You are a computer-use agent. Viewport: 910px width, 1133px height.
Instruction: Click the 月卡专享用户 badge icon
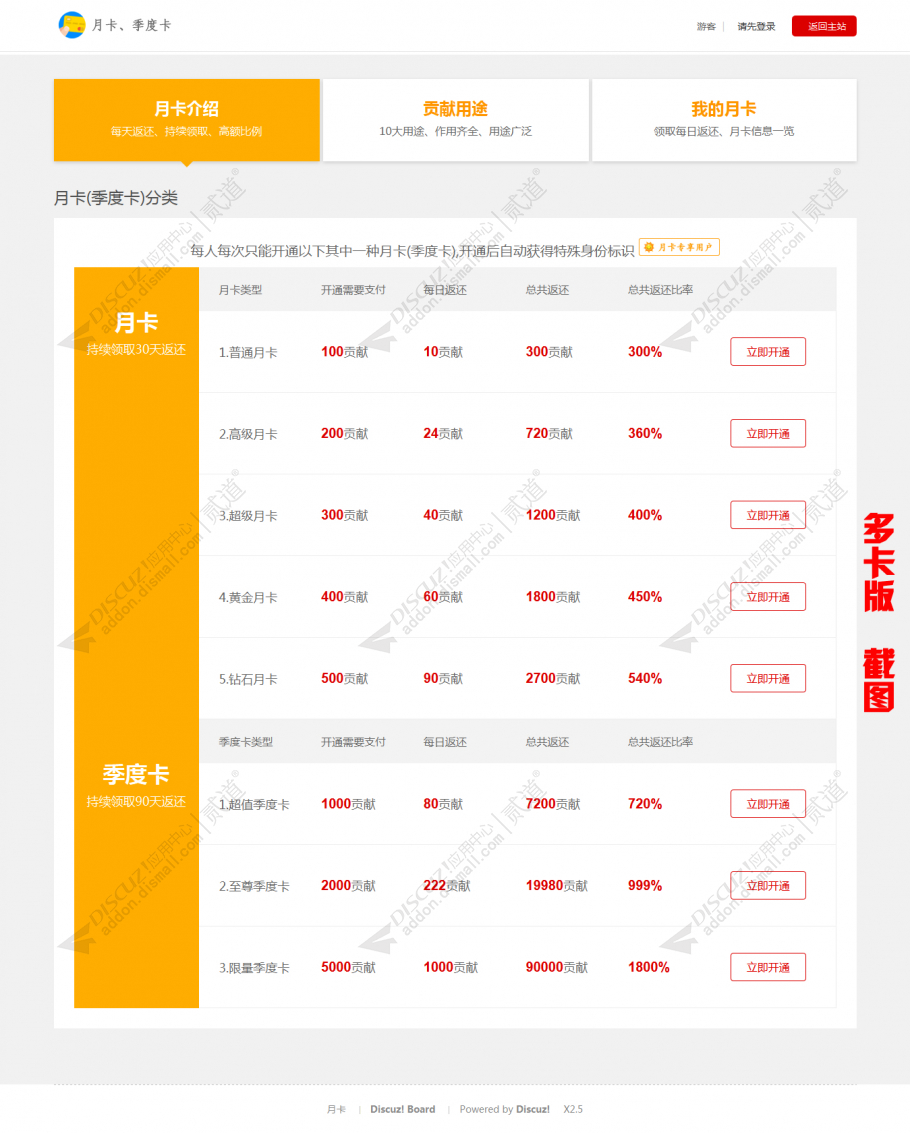click(x=679, y=247)
